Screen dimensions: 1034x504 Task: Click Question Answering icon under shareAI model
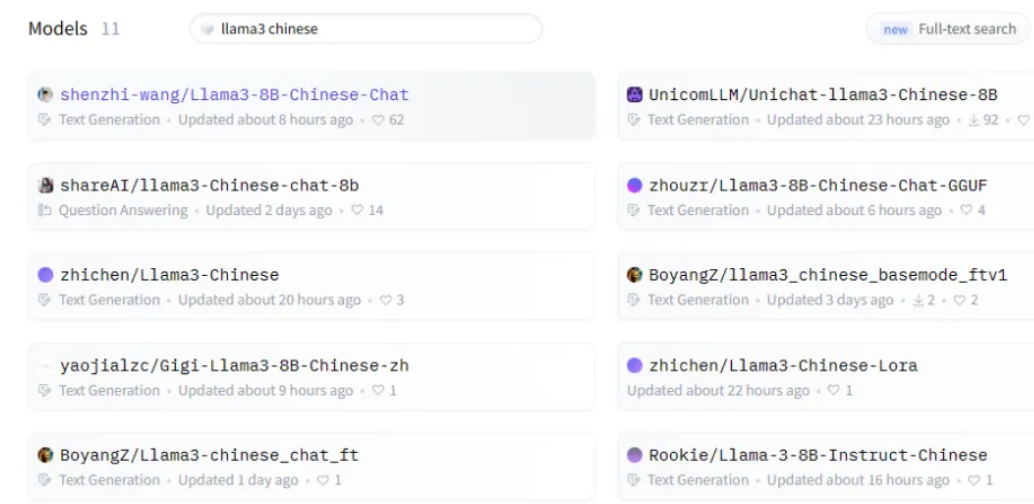tap(44, 210)
